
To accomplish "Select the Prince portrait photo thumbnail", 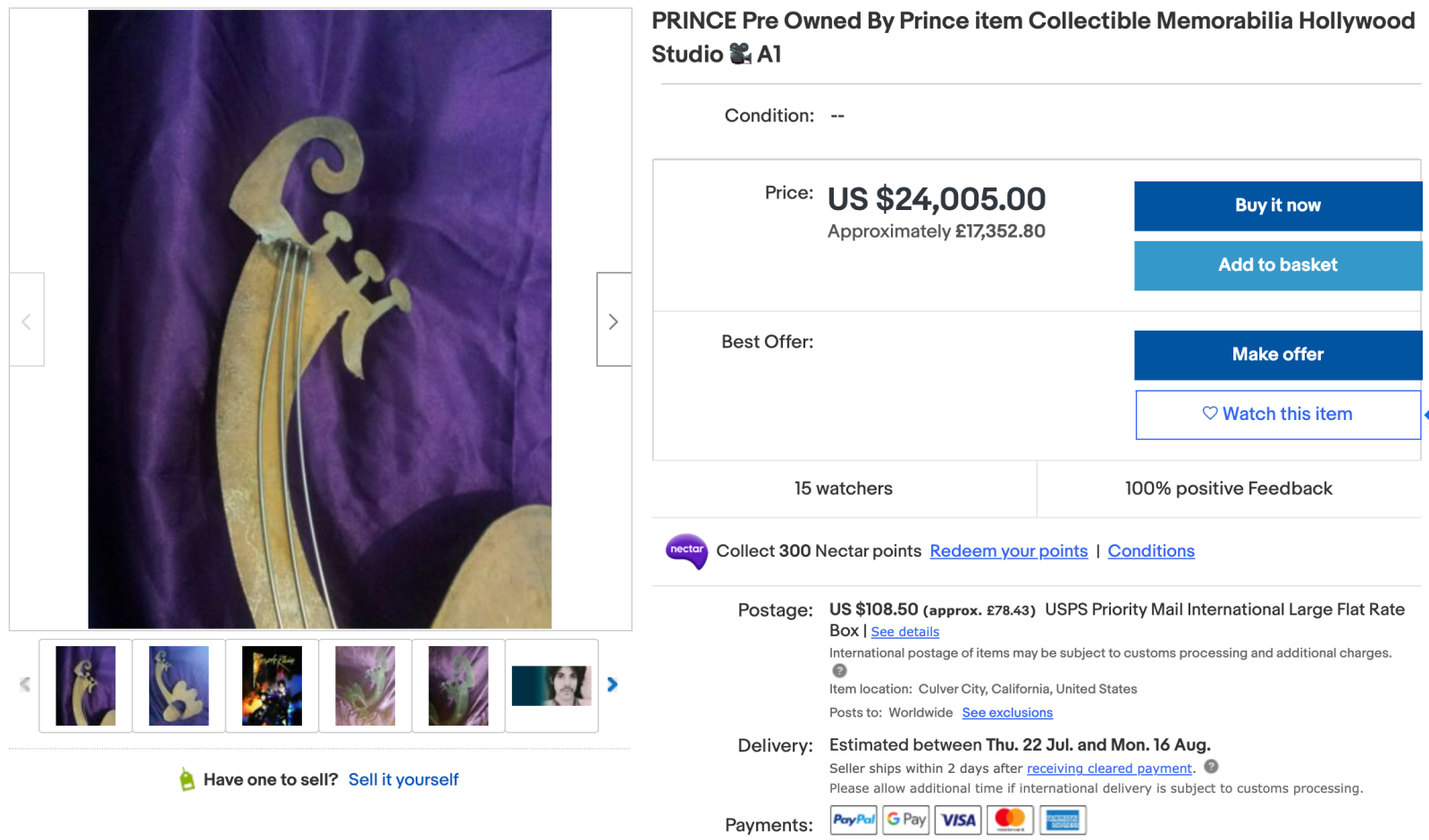I will tap(551, 685).
